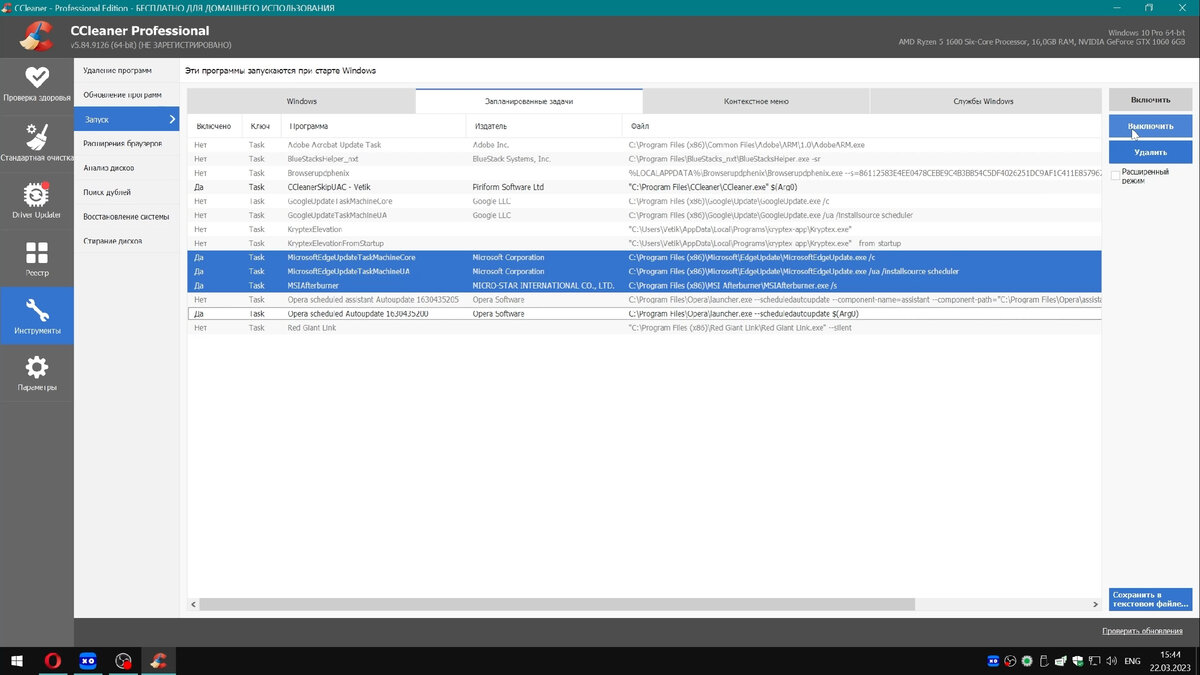The width and height of the screenshot is (1200, 675).
Task: Click the volume icon in the system tray
Action: tap(1111, 661)
